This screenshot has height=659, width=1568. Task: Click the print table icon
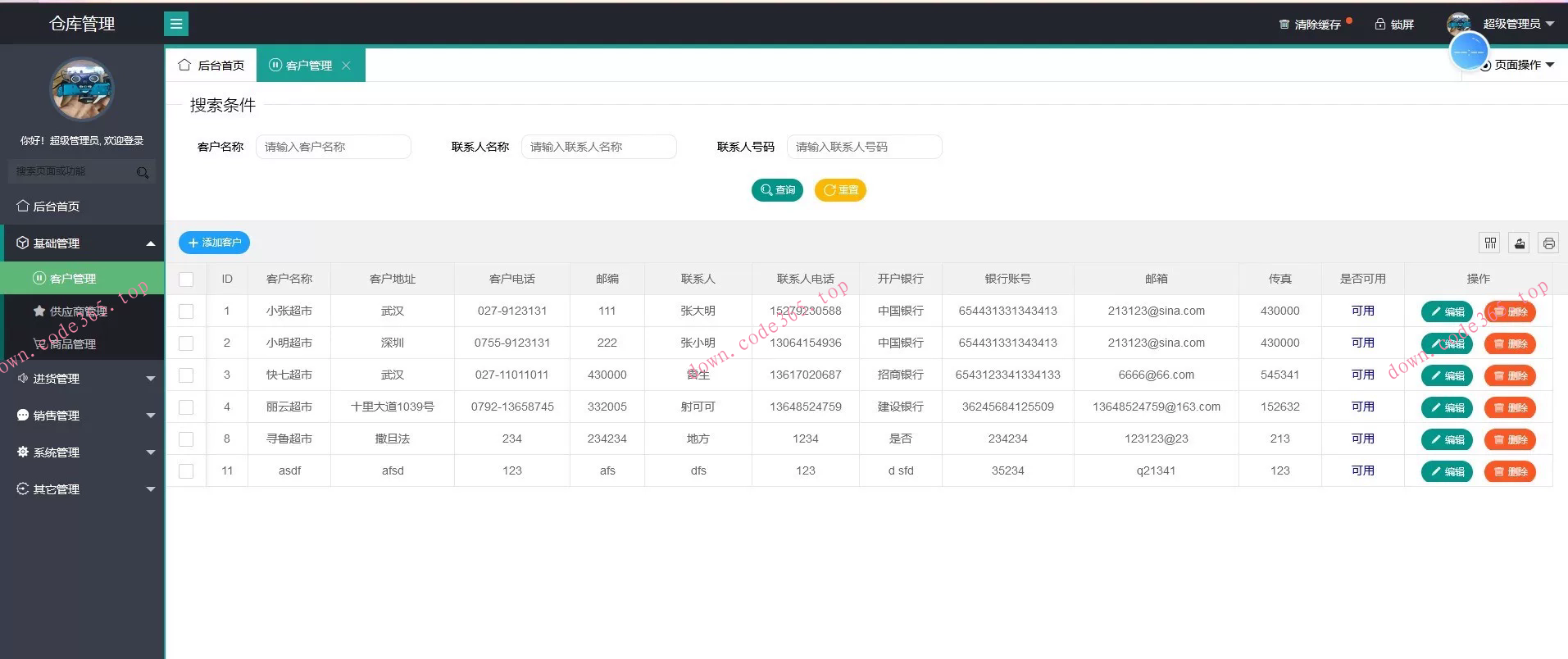(x=1548, y=243)
